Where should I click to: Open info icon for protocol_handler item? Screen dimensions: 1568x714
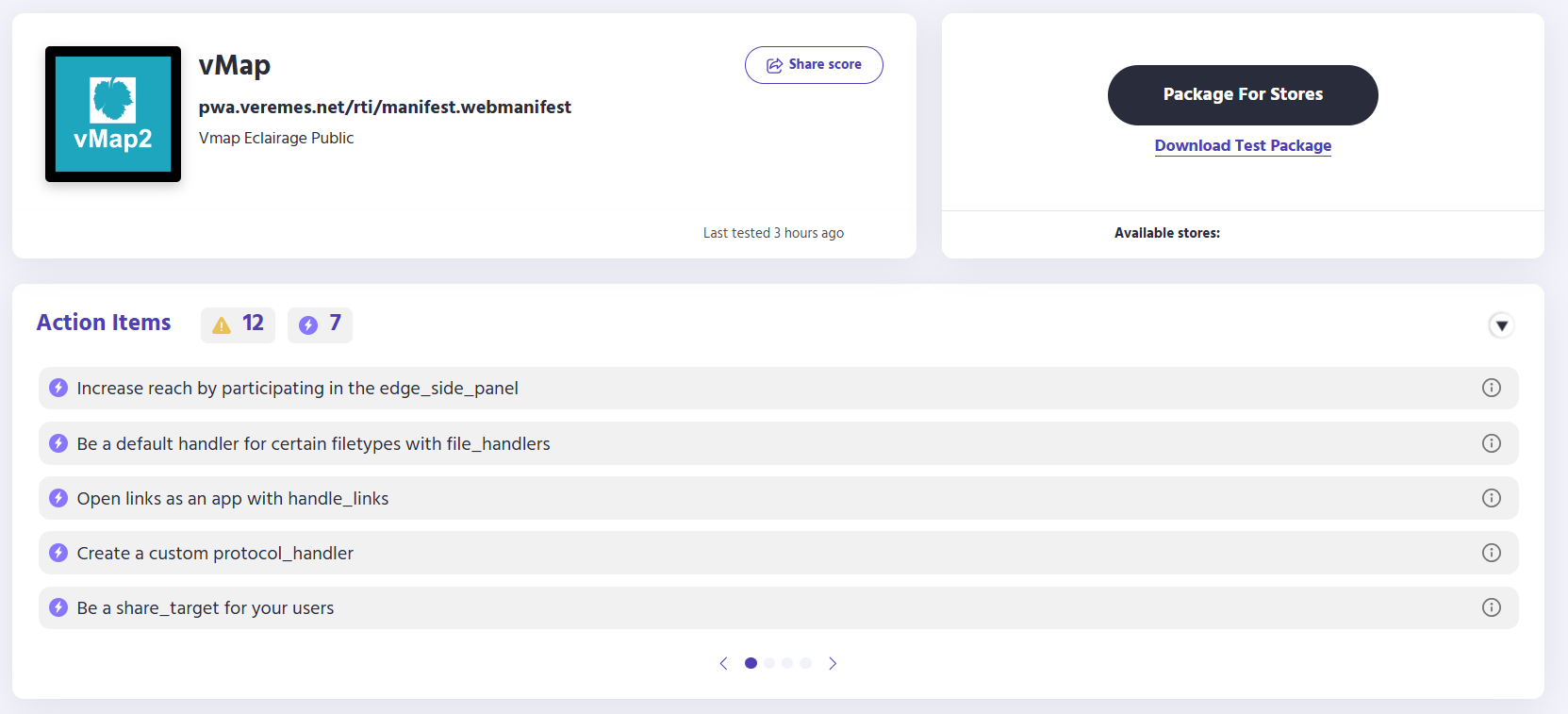coord(1492,553)
